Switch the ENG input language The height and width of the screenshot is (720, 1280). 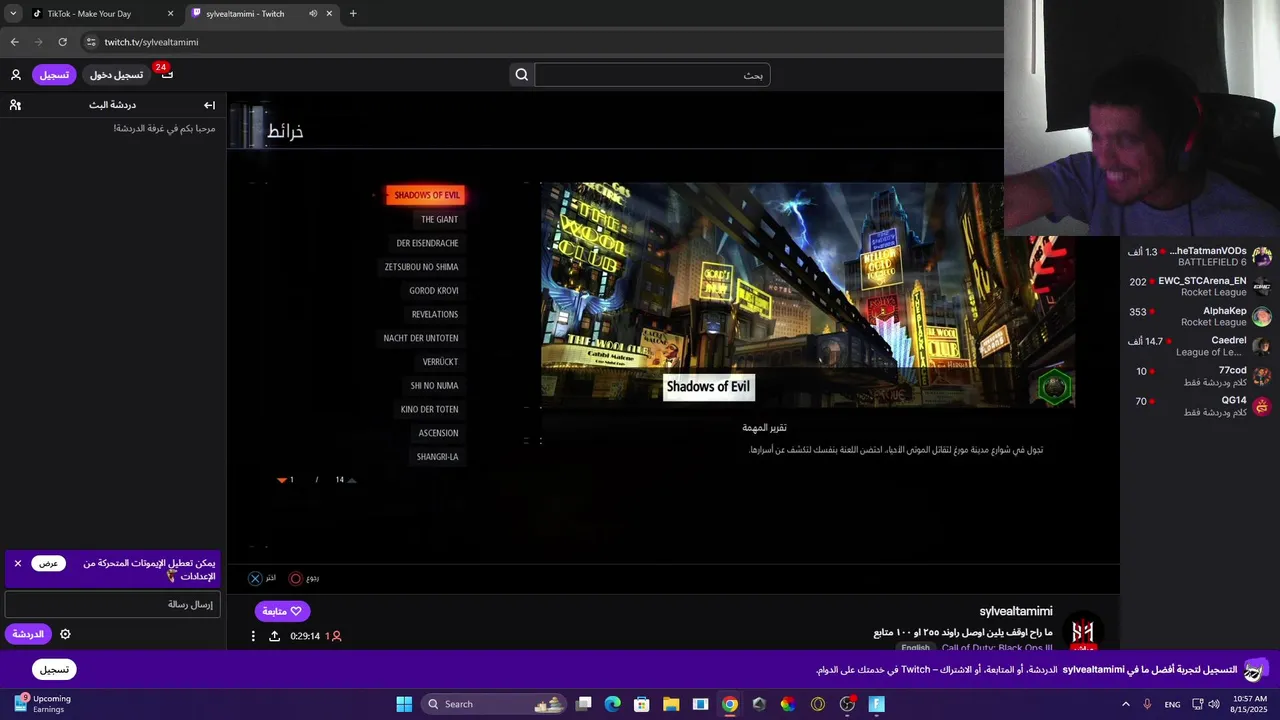pyautogui.click(x=1172, y=704)
